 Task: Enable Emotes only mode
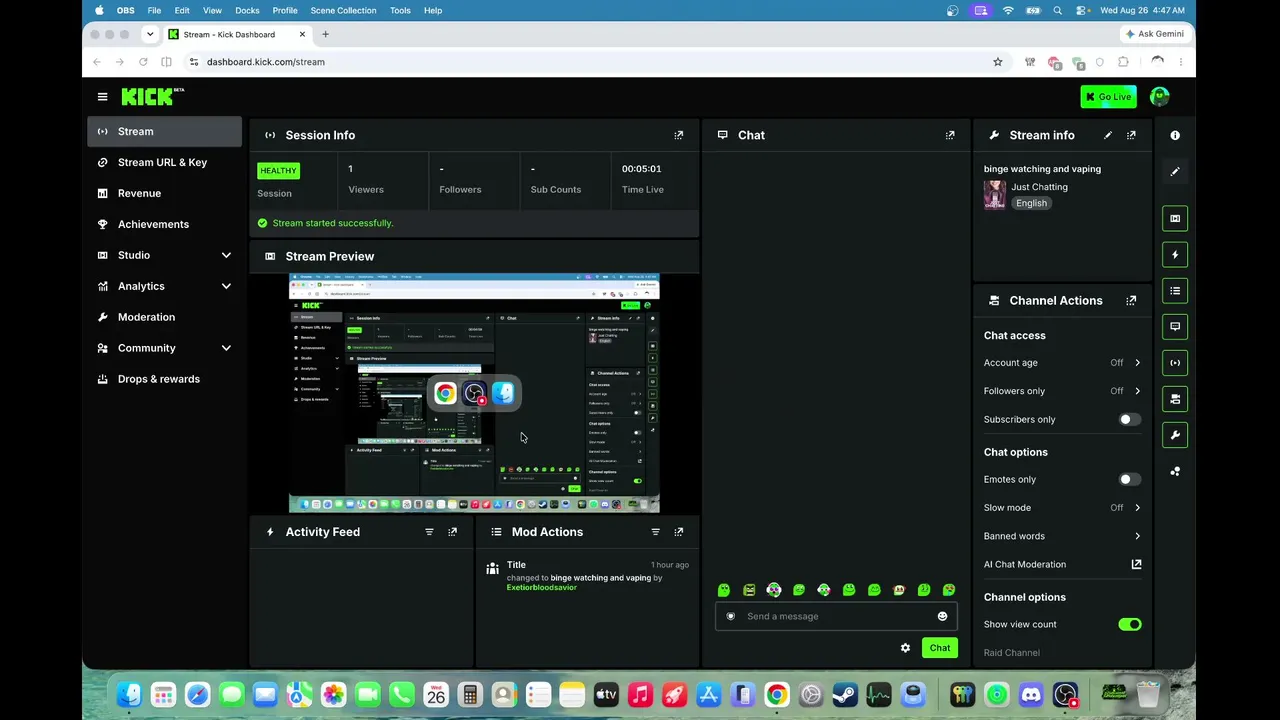[x=1129, y=480]
